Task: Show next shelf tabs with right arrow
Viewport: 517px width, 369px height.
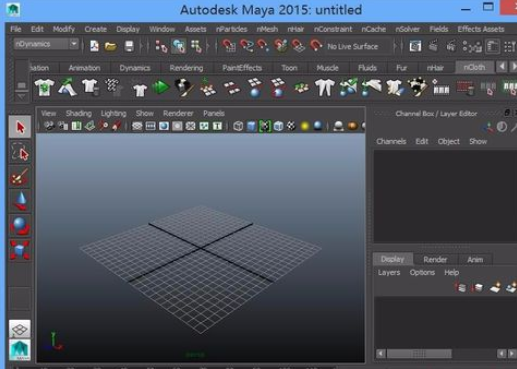Action: 513,67
